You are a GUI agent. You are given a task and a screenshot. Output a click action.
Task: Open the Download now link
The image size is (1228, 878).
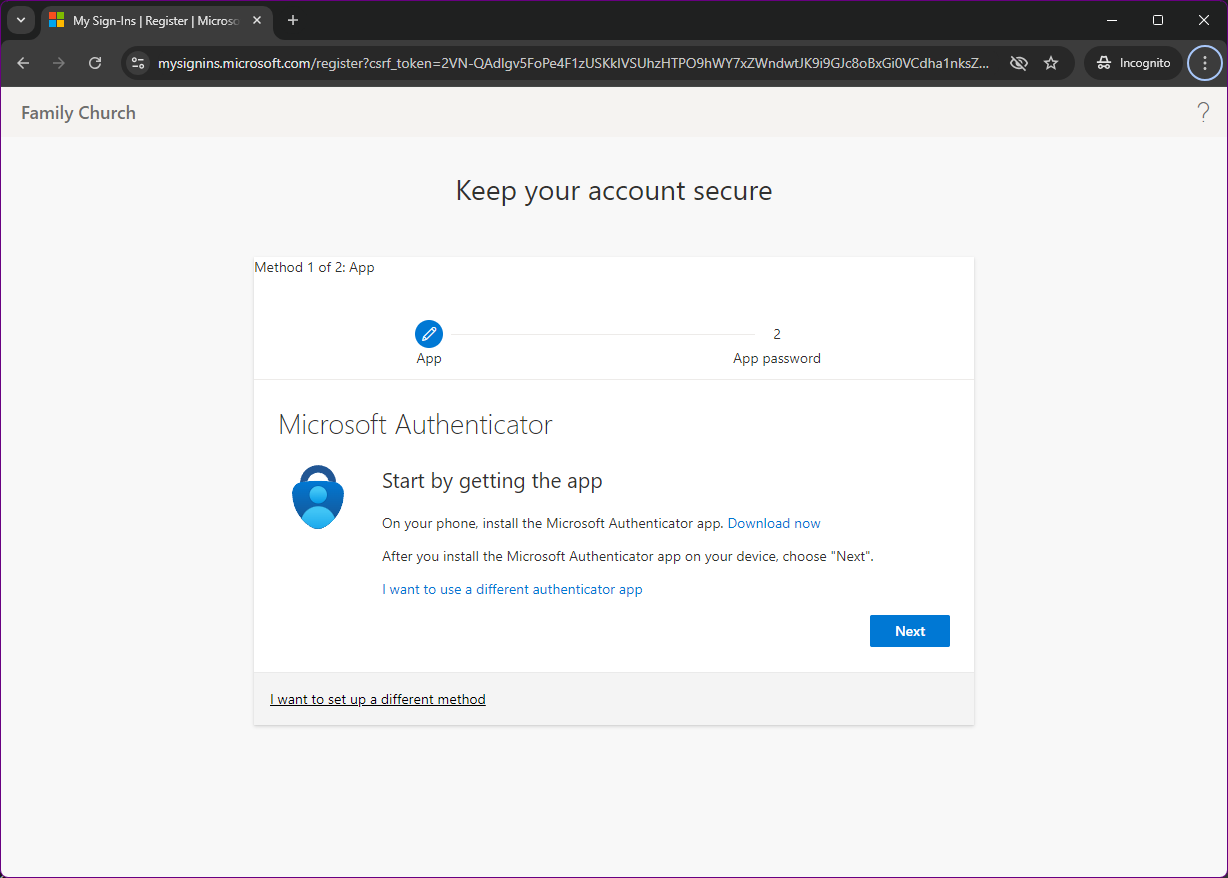tap(774, 523)
